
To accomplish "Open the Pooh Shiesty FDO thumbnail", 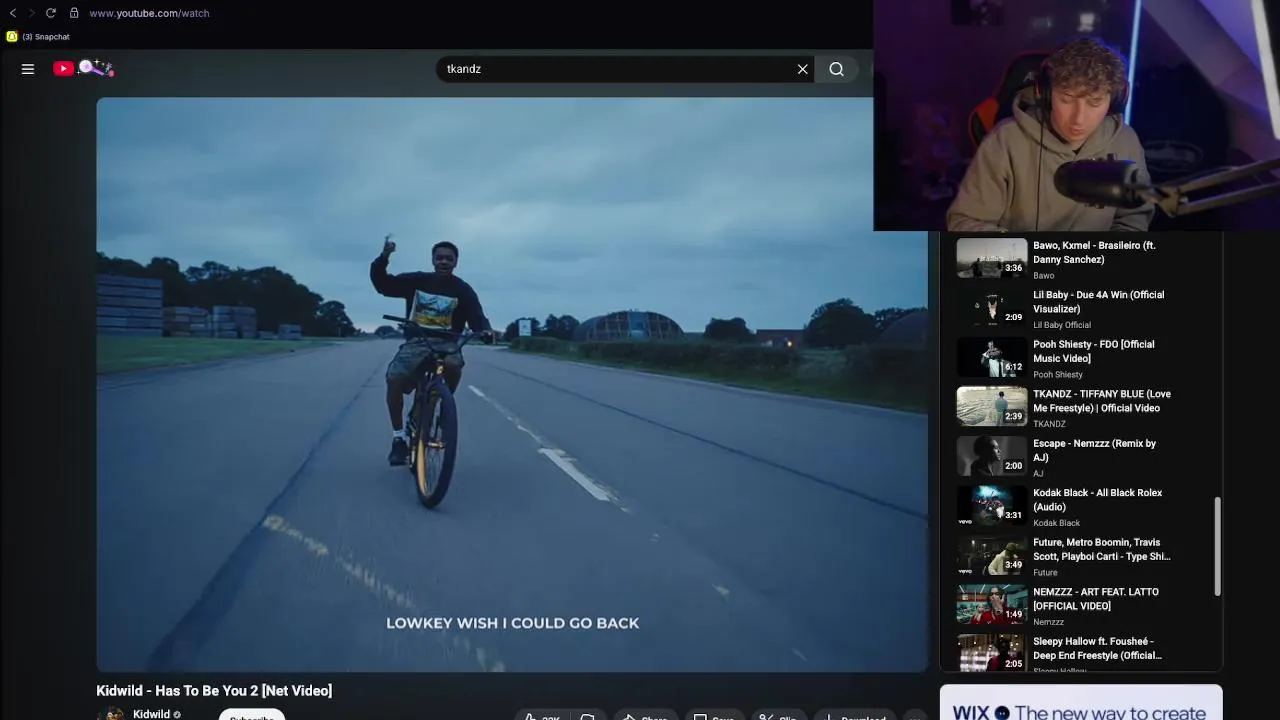I will point(992,356).
